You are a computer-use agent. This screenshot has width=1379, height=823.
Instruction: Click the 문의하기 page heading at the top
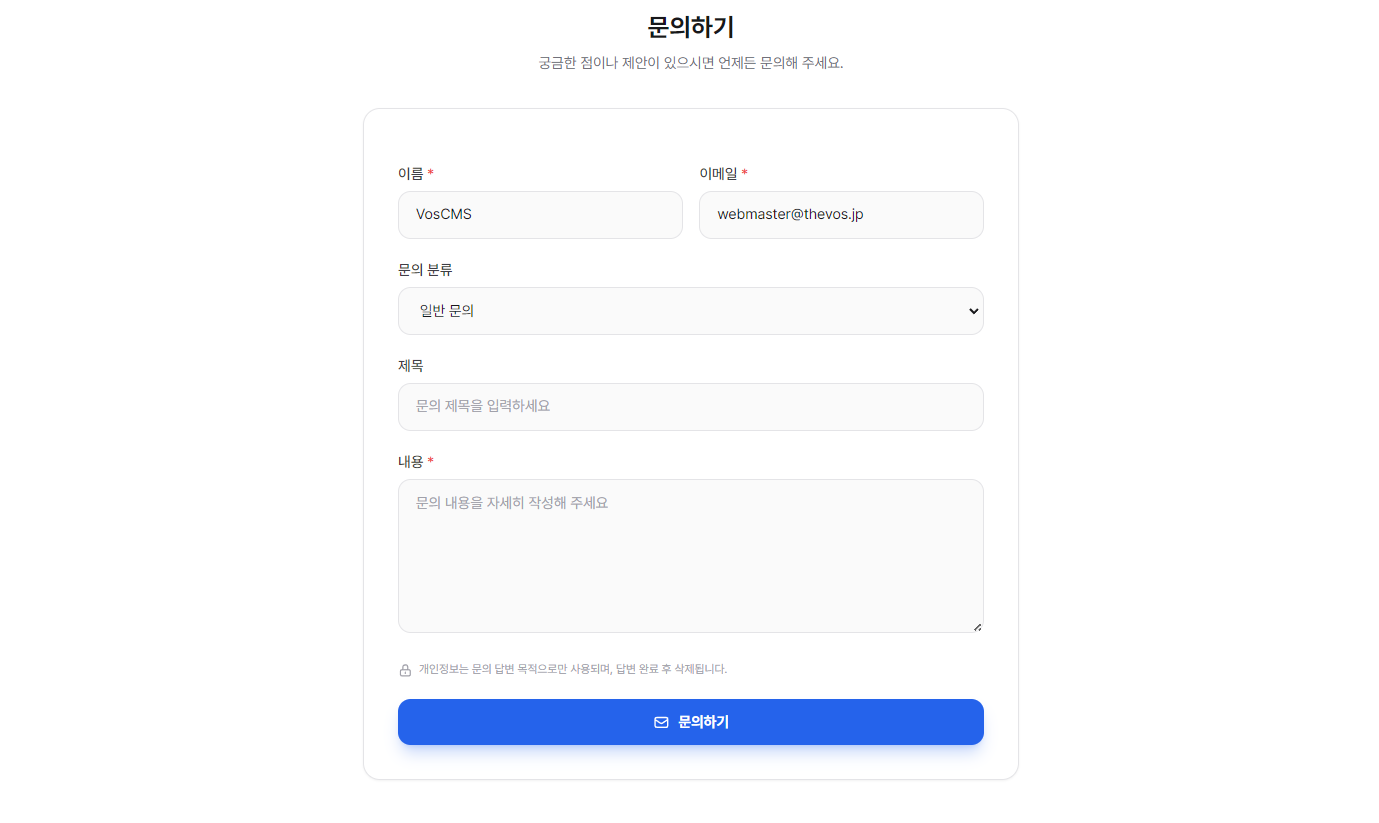coord(691,27)
